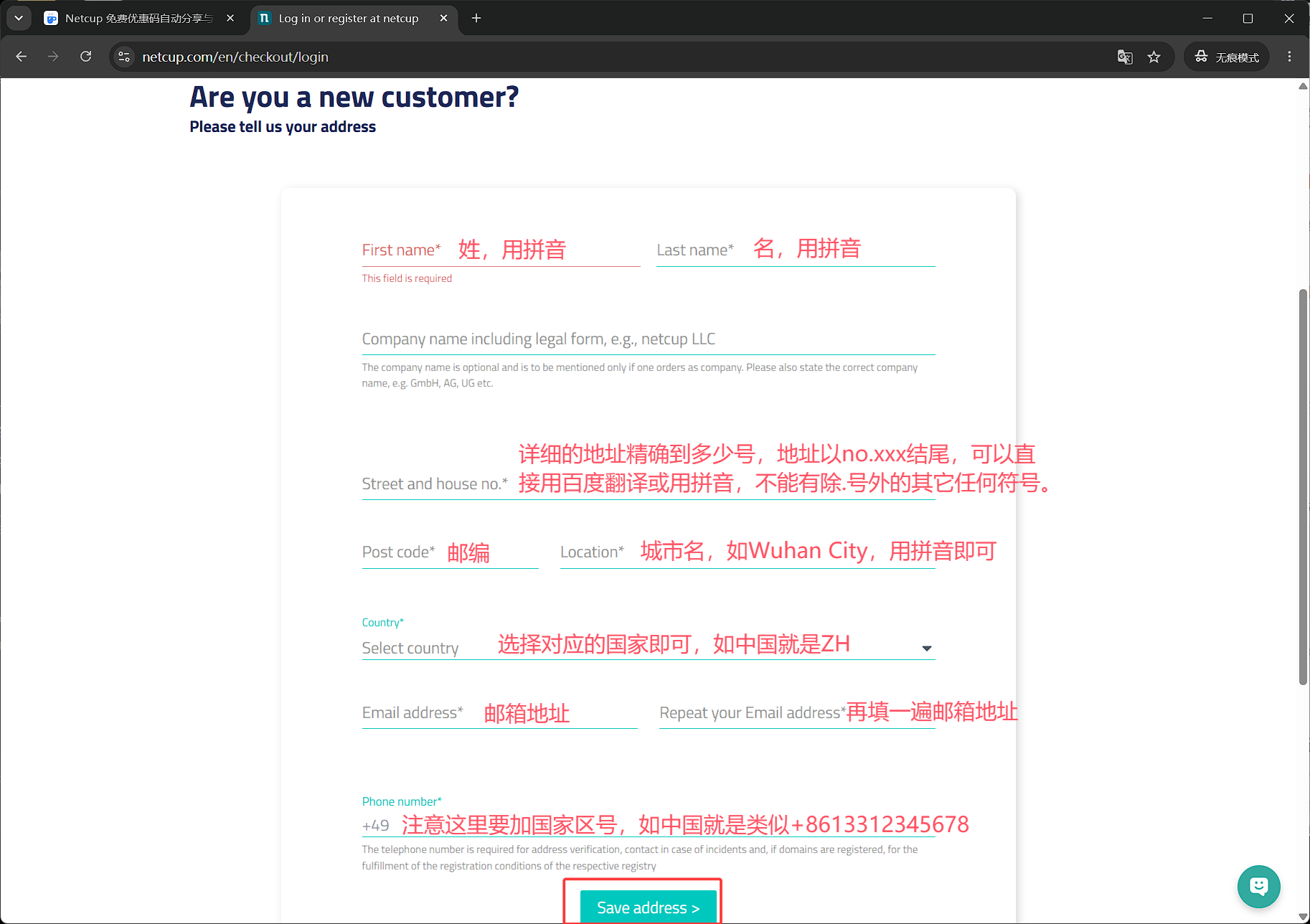Image resolution: width=1310 pixels, height=924 pixels.
Task: Focus the Company name input field
Action: coord(648,339)
